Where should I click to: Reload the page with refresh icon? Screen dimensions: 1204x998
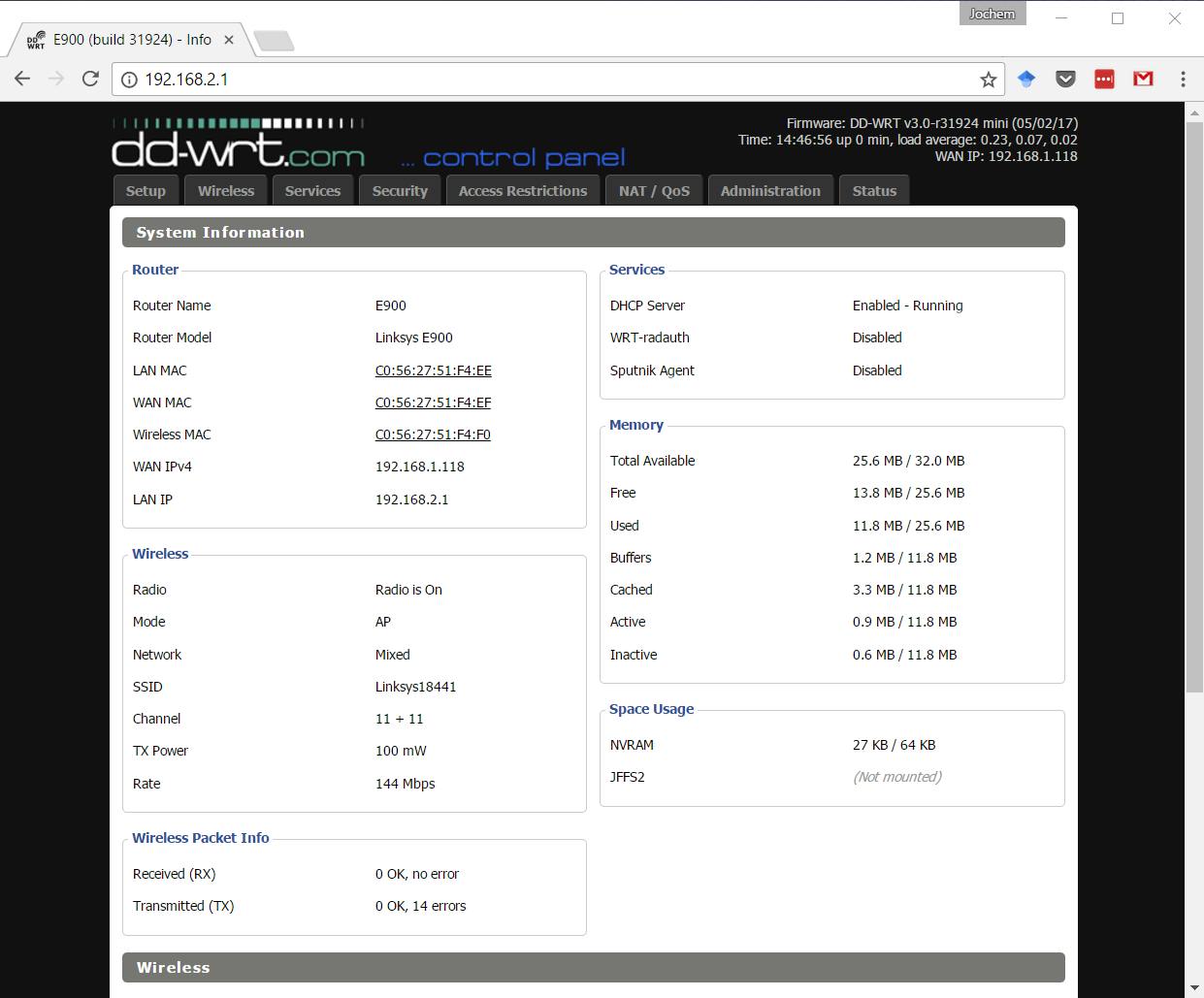pyautogui.click(x=90, y=80)
